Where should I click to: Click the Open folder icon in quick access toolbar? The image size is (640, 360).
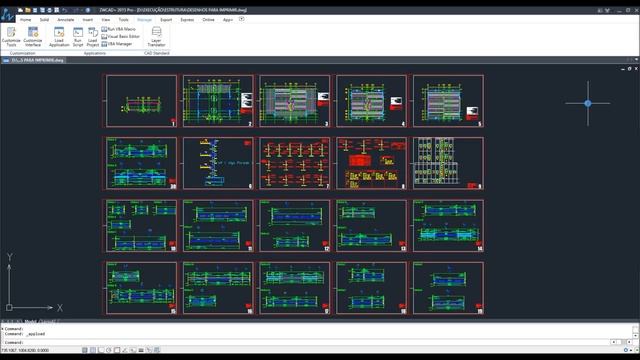coord(27,10)
